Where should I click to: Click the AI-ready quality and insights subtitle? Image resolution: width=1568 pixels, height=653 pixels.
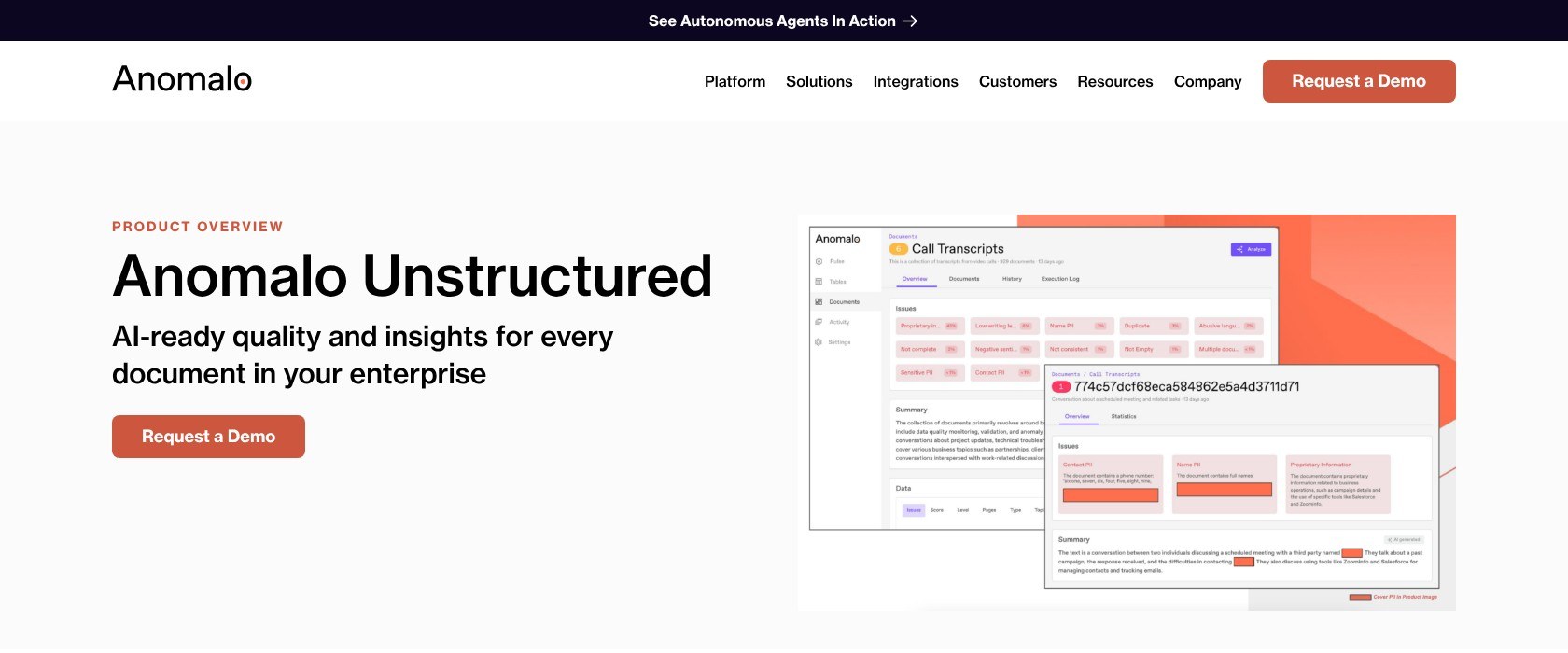click(x=362, y=354)
